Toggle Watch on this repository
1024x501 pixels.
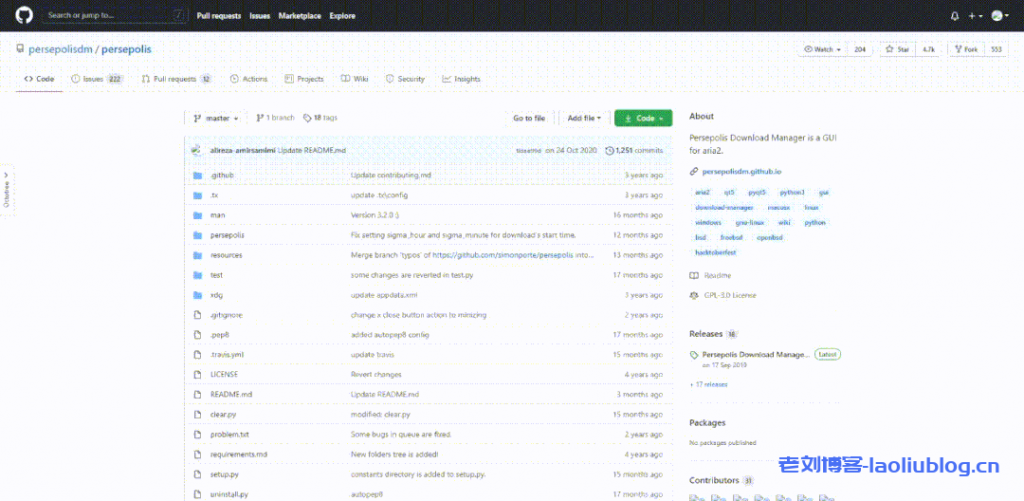[x=821, y=49]
